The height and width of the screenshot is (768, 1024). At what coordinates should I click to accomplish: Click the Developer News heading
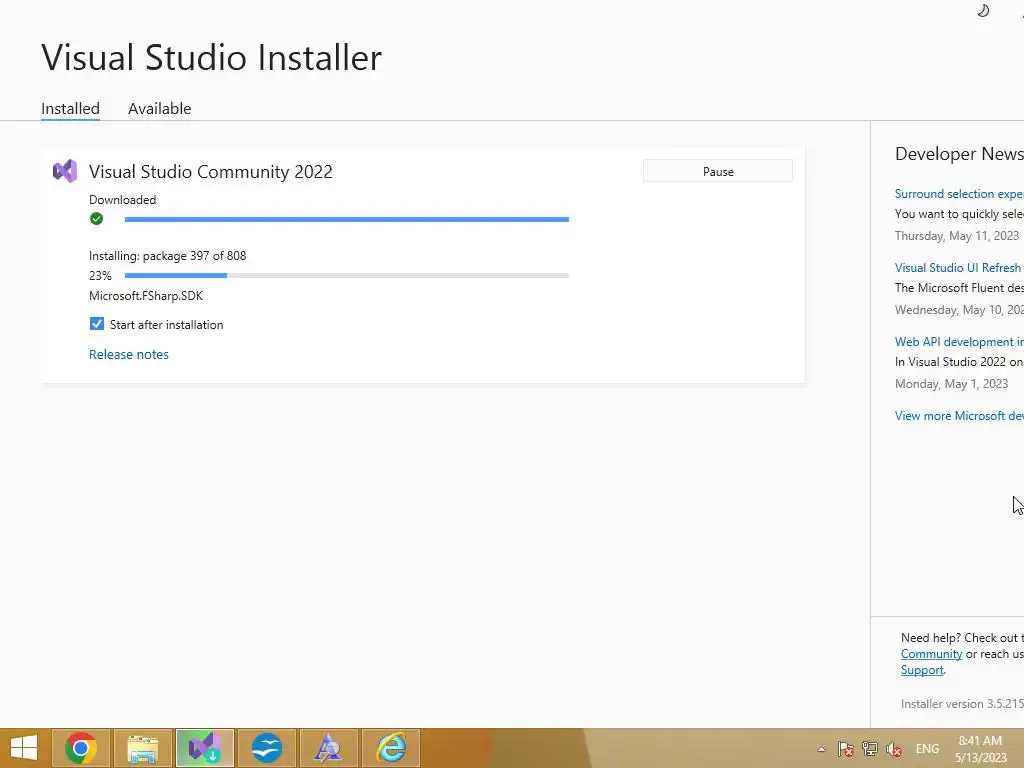959,154
